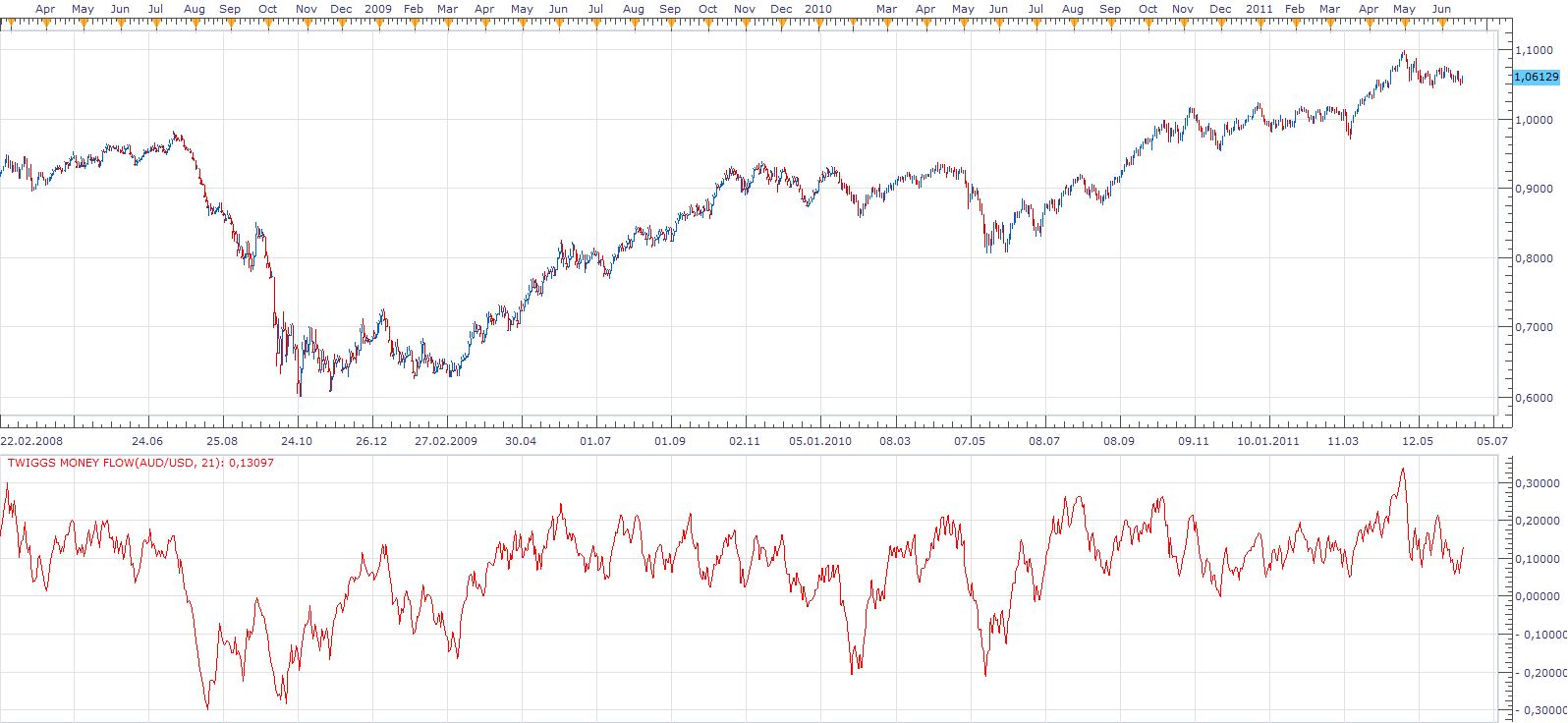Click the orange marker under the 2009 label
This screenshot has width=1568, height=723.
[378, 23]
